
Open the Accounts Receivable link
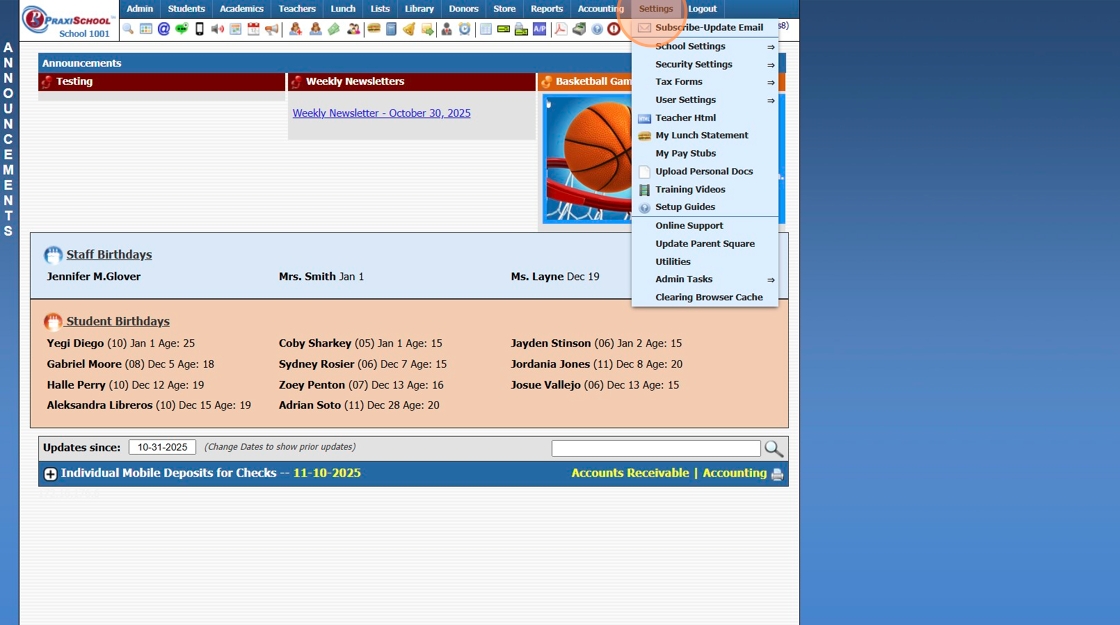click(x=630, y=473)
